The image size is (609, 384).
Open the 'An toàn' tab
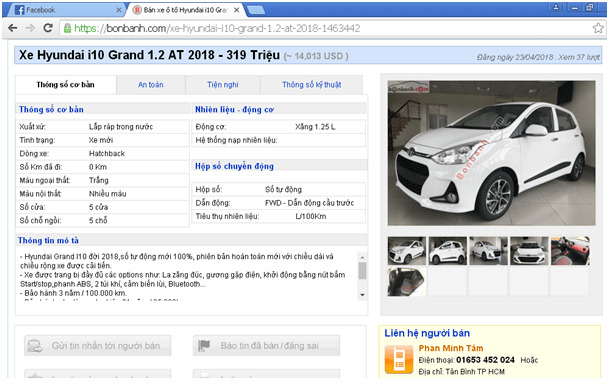click(x=151, y=85)
